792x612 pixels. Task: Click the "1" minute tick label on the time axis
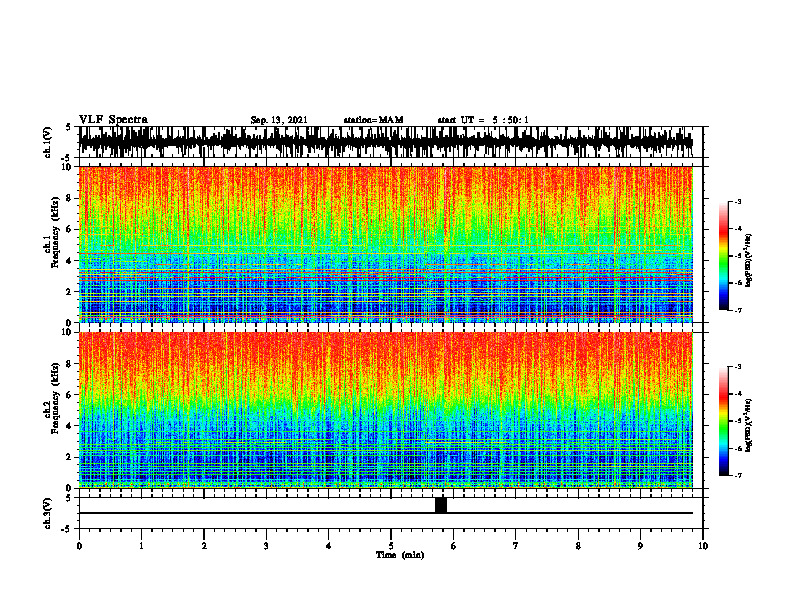pyautogui.click(x=141, y=546)
